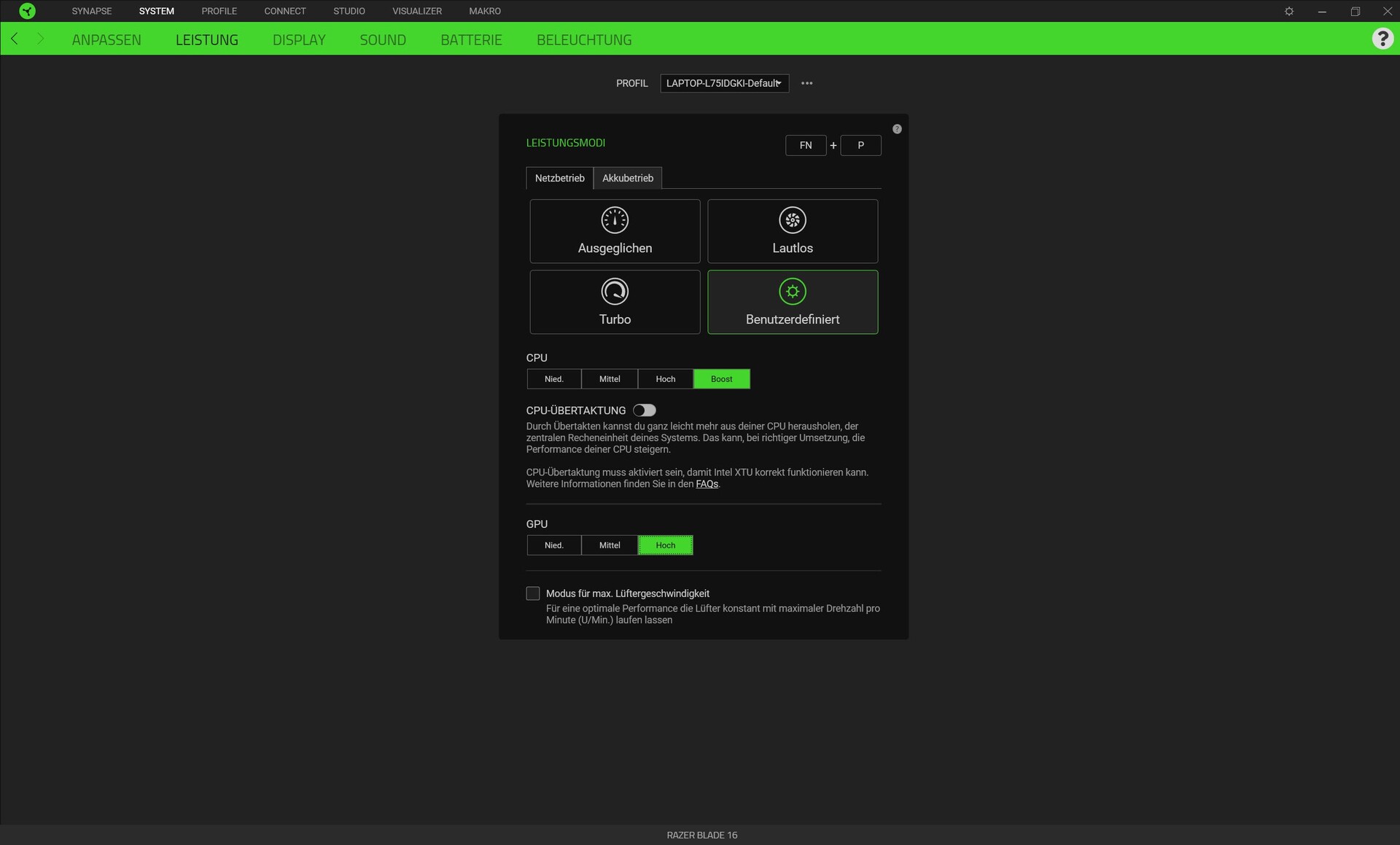The image size is (1400, 845).
Task: Open the VISUALIZER menu item
Action: point(417,11)
